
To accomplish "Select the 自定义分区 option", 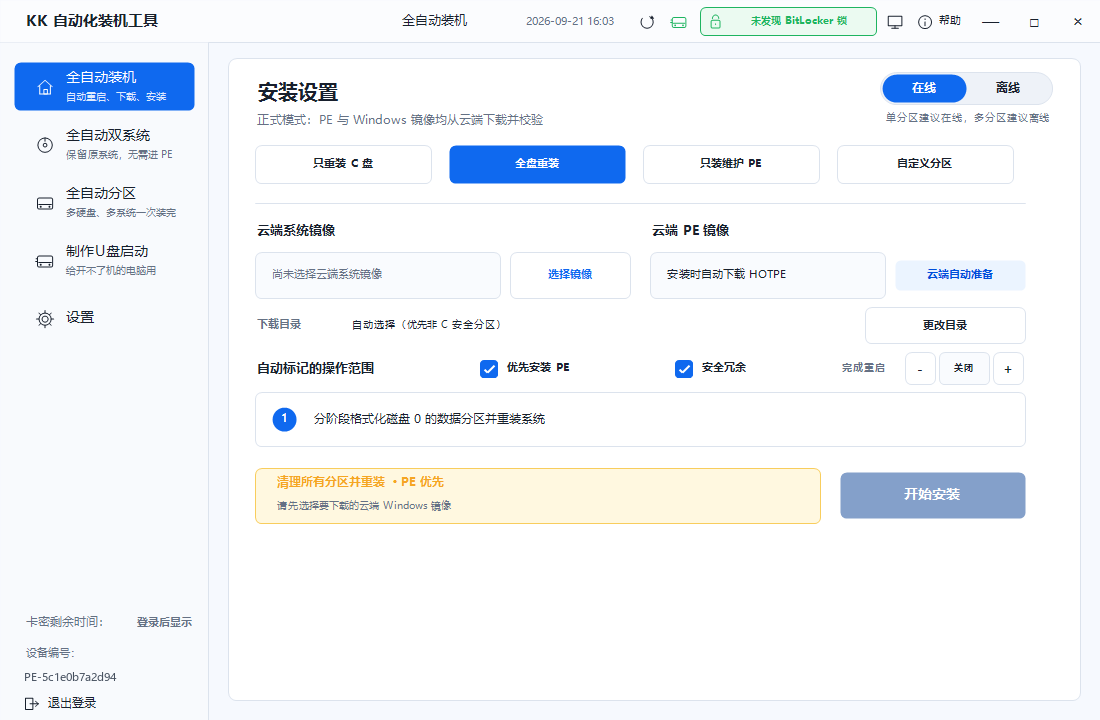I will tap(925, 164).
